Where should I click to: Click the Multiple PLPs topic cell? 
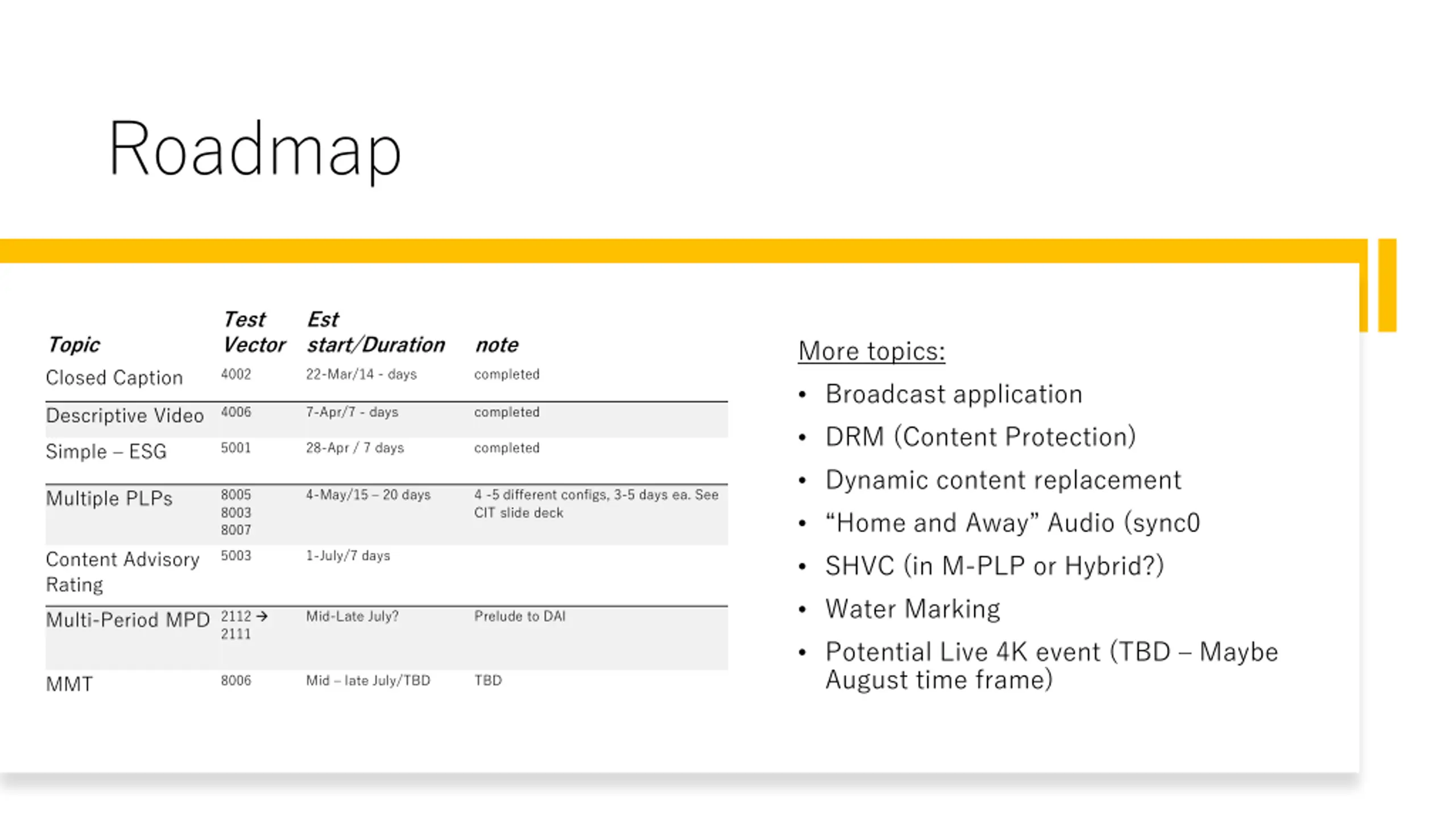click(x=109, y=498)
